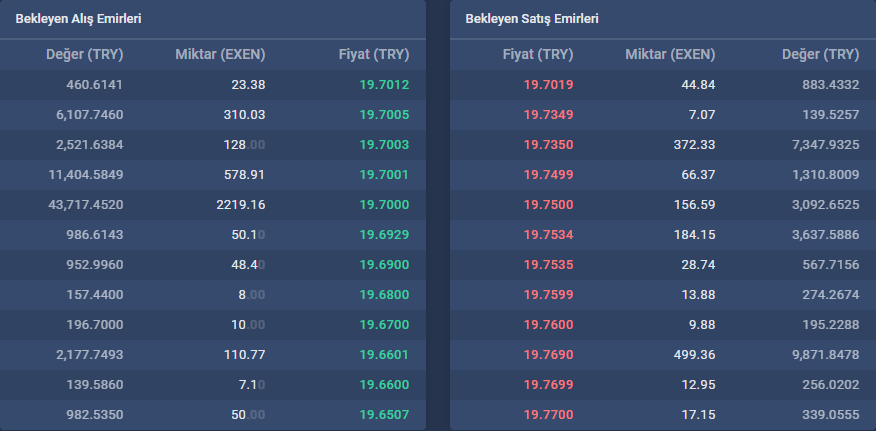Choose sell price 19.7699
This screenshot has width=876, height=431.
tap(549, 385)
